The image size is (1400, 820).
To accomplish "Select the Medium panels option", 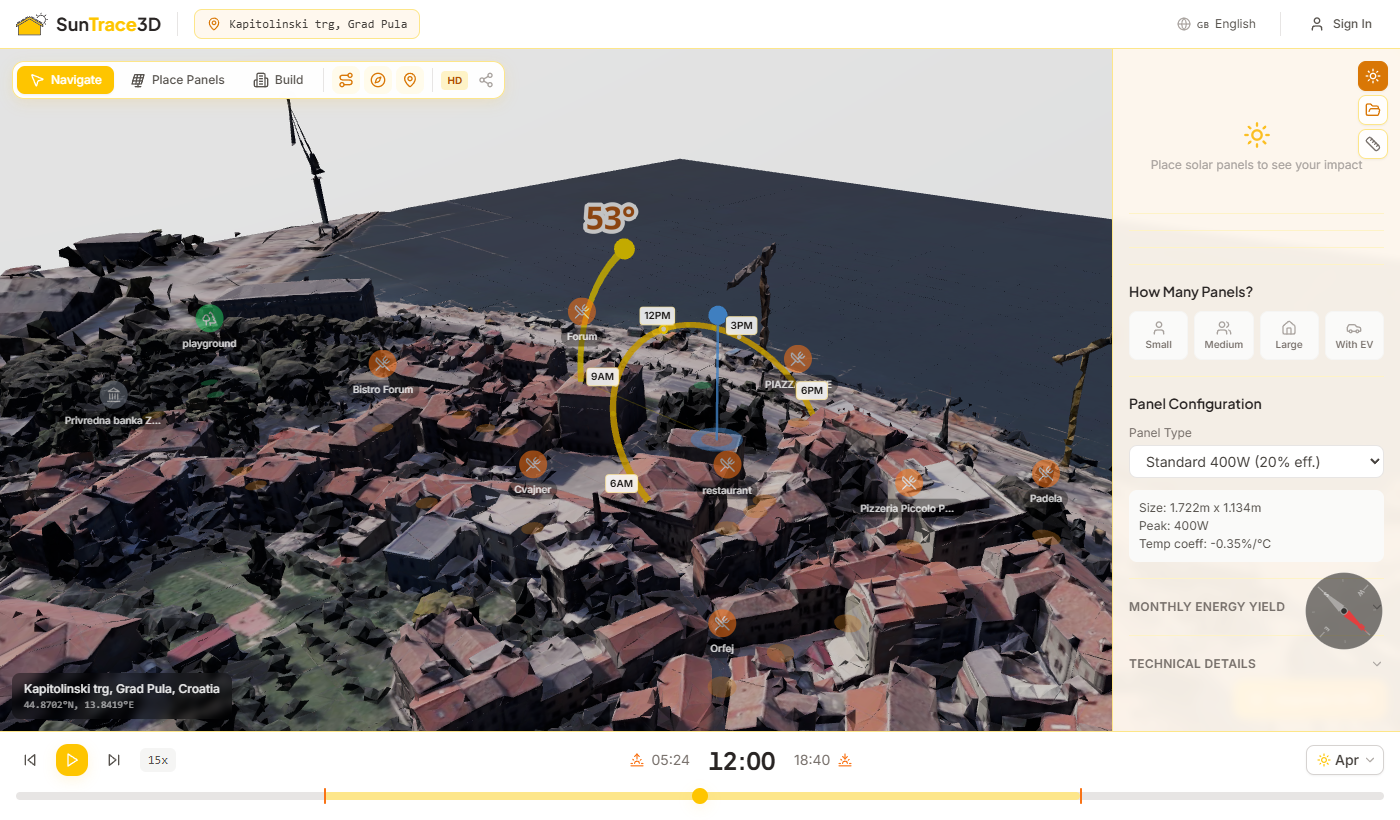I will [x=1223, y=335].
